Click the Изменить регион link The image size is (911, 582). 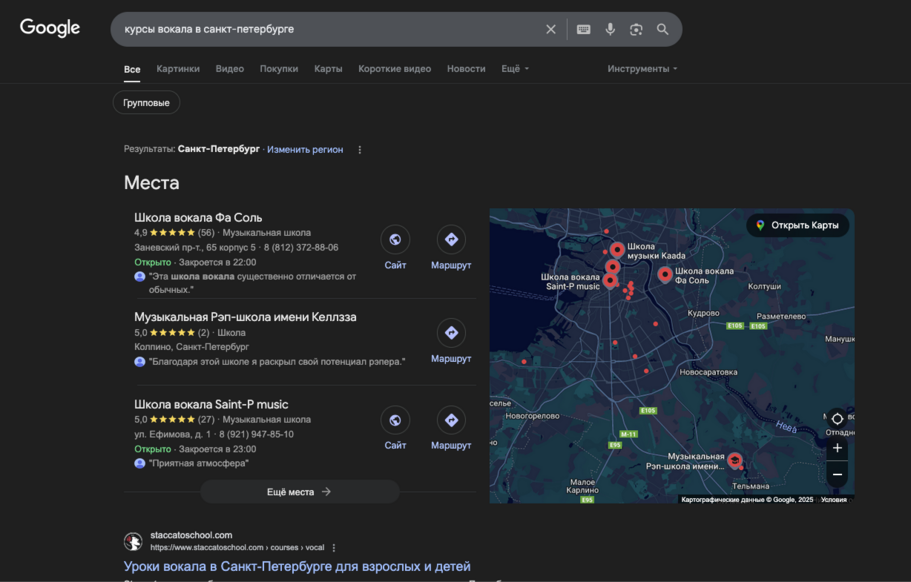(305, 149)
